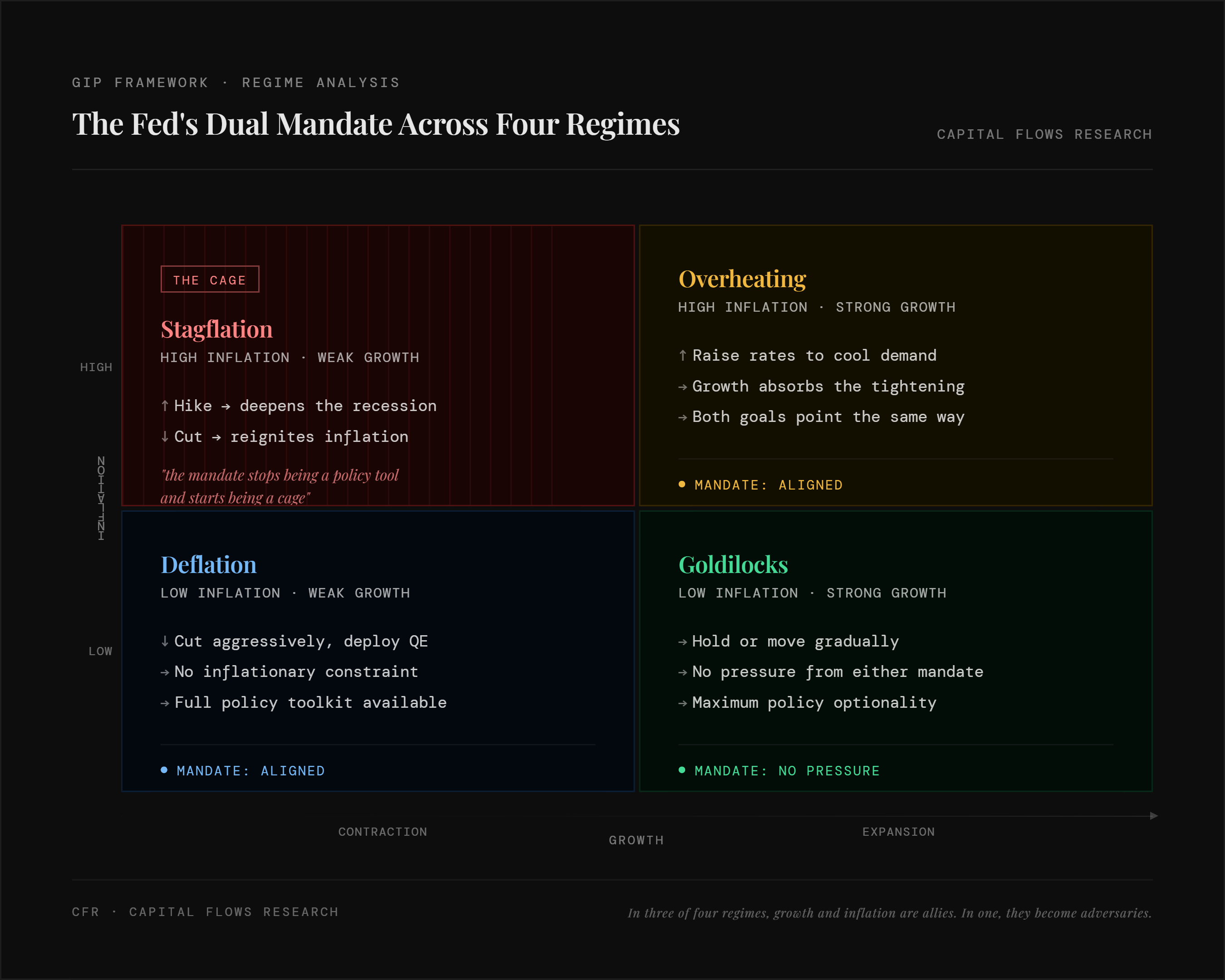Select the Overheating heading
The width and height of the screenshot is (1225, 980).
click(x=742, y=279)
